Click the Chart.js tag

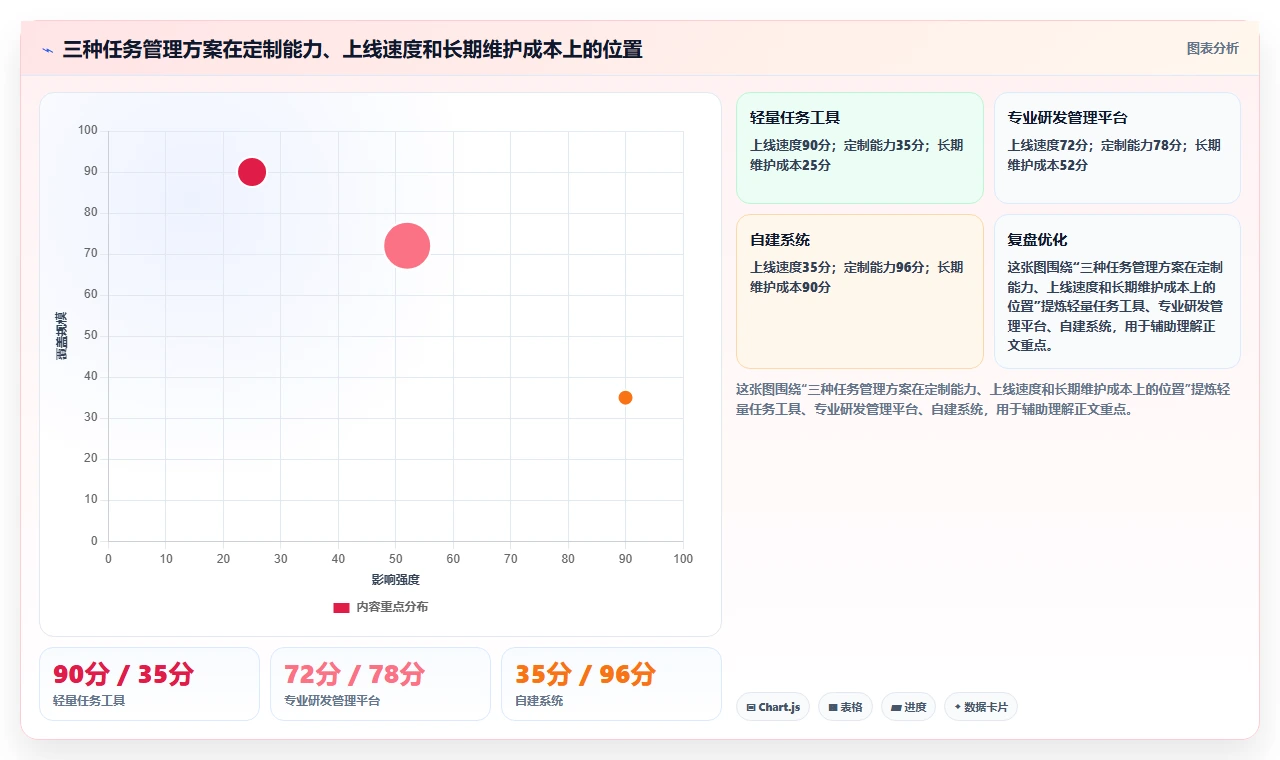click(773, 707)
